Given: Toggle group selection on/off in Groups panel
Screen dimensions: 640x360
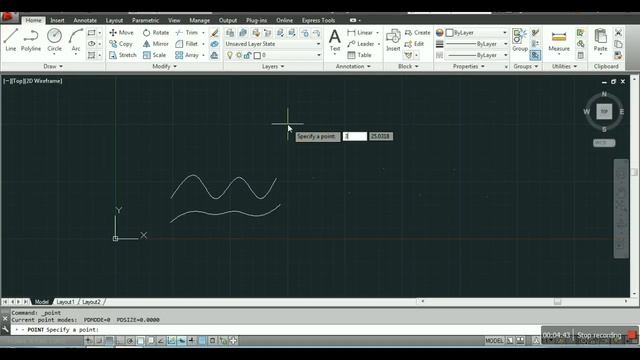Looking at the screenshot, I should 535,55.
